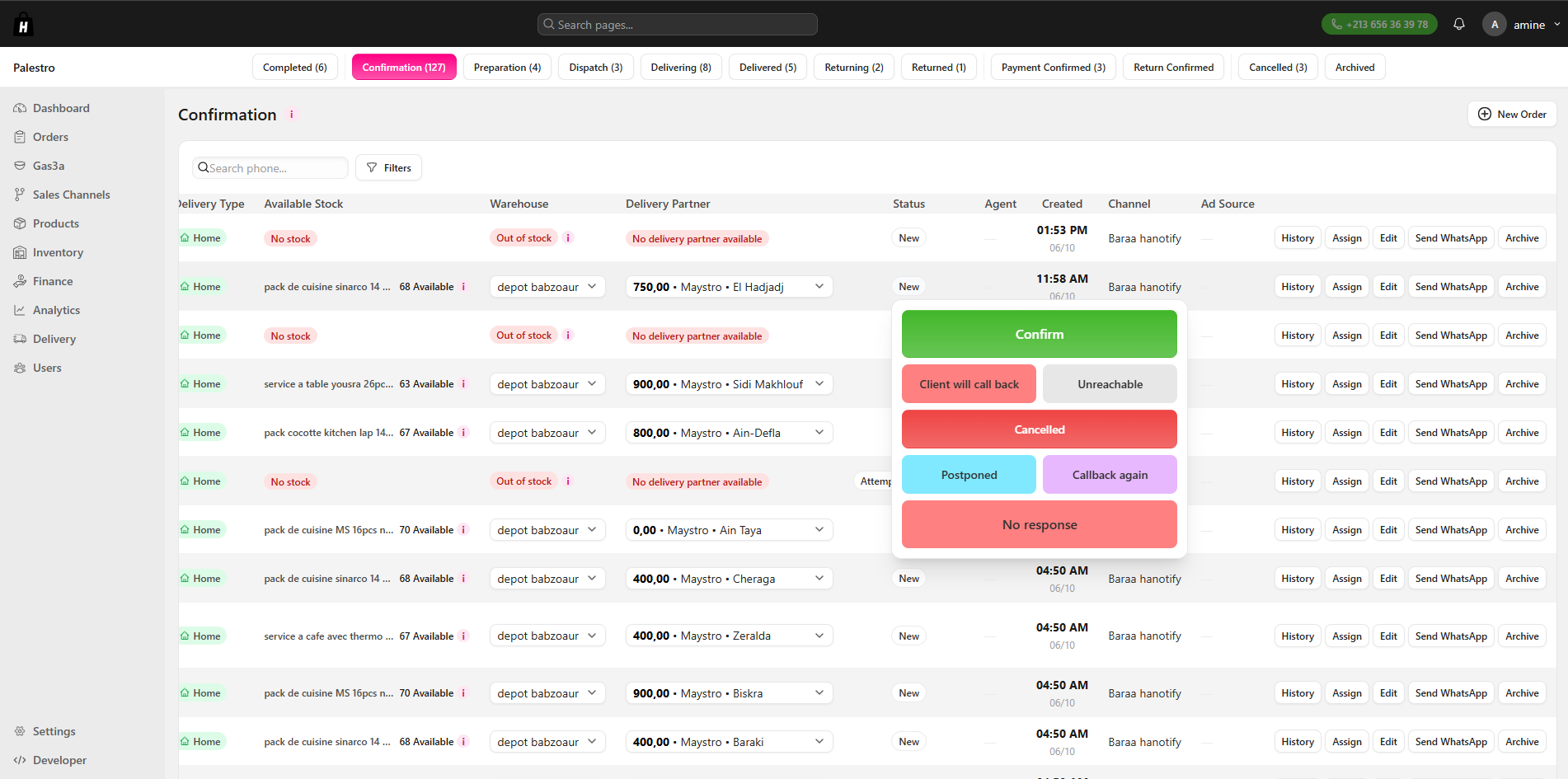Click the info icon beside Confirmation heading
Screen dimensions: 1568x779
click(291, 115)
